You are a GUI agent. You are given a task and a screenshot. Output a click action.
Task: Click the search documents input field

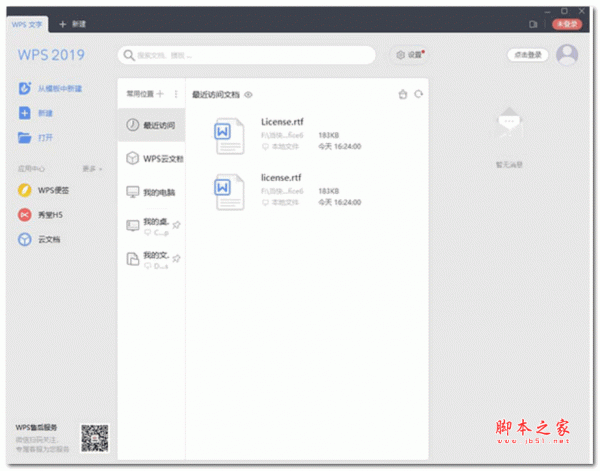coord(246,55)
